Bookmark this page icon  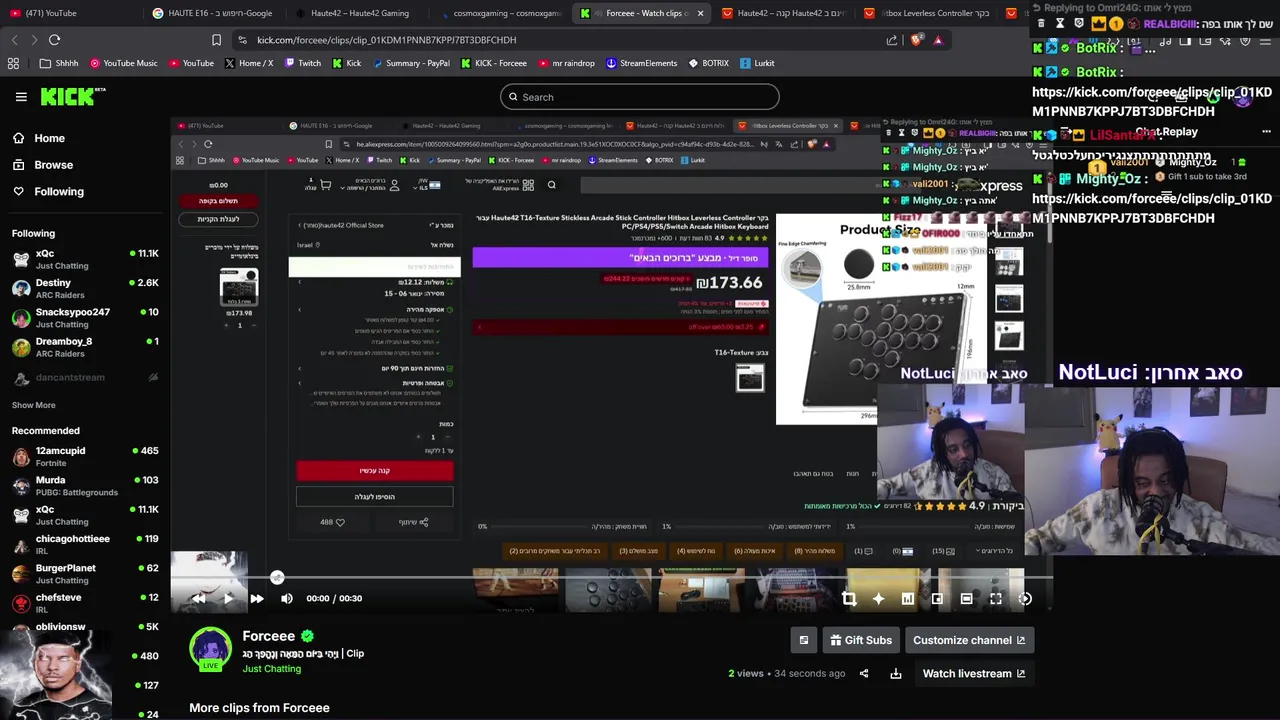(216, 39)
